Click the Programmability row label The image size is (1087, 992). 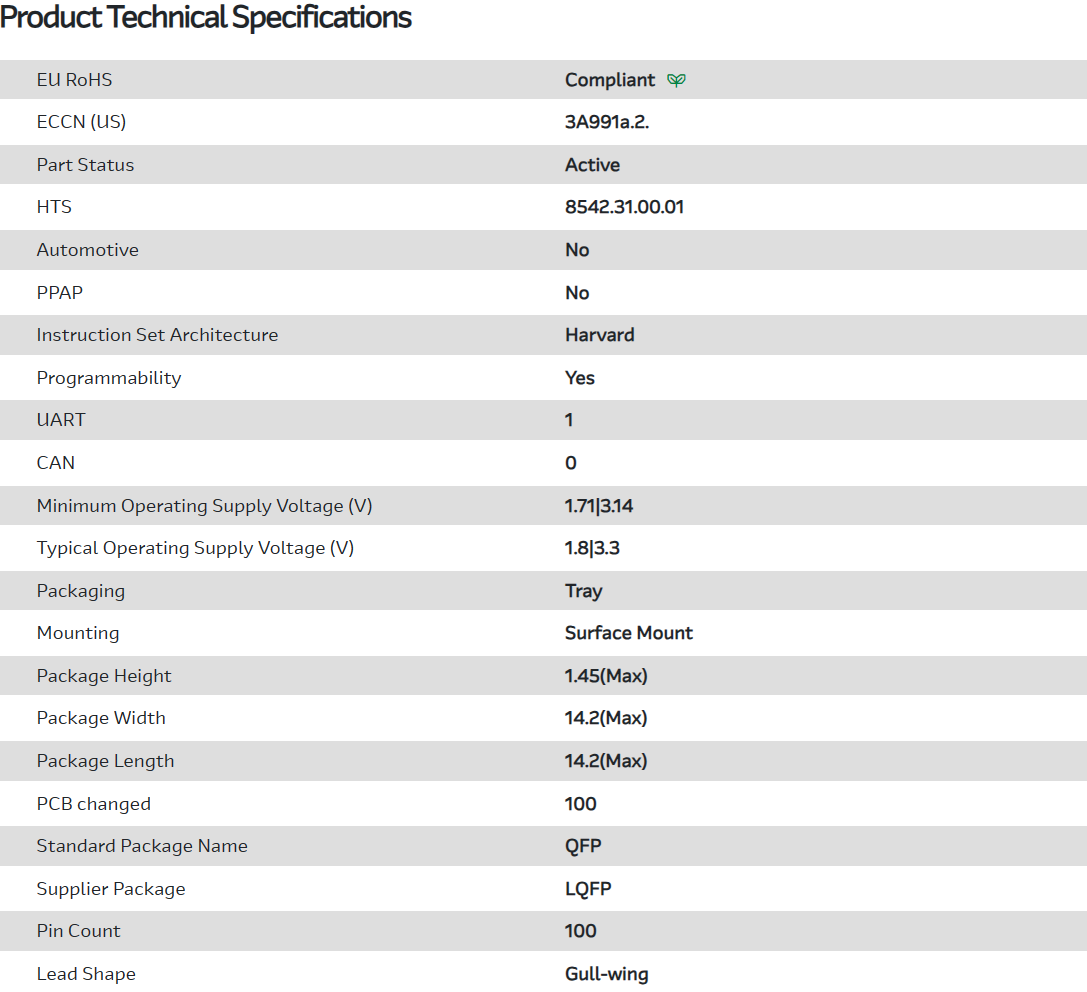click(x=109, y=378)
